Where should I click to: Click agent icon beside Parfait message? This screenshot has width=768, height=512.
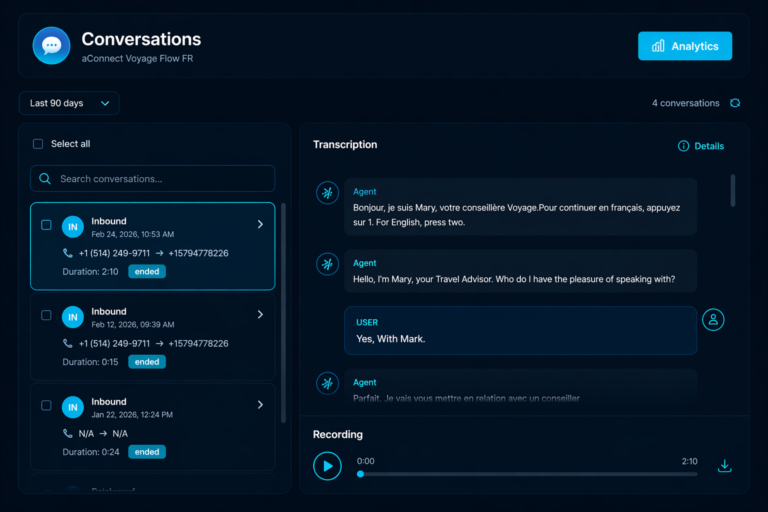pos(327,383)
